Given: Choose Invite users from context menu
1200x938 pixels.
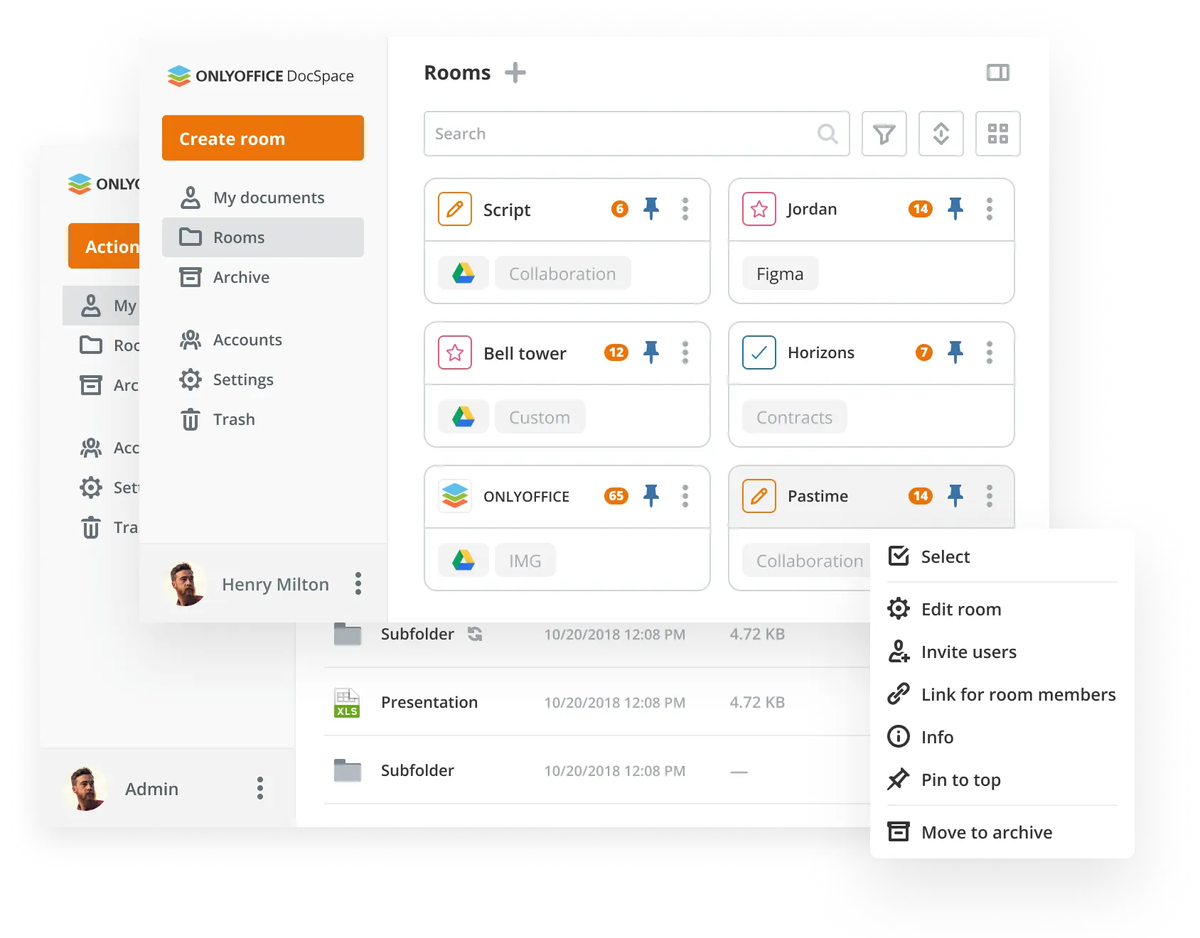Looking at the screenshot, I should [x=1002, y=652].
